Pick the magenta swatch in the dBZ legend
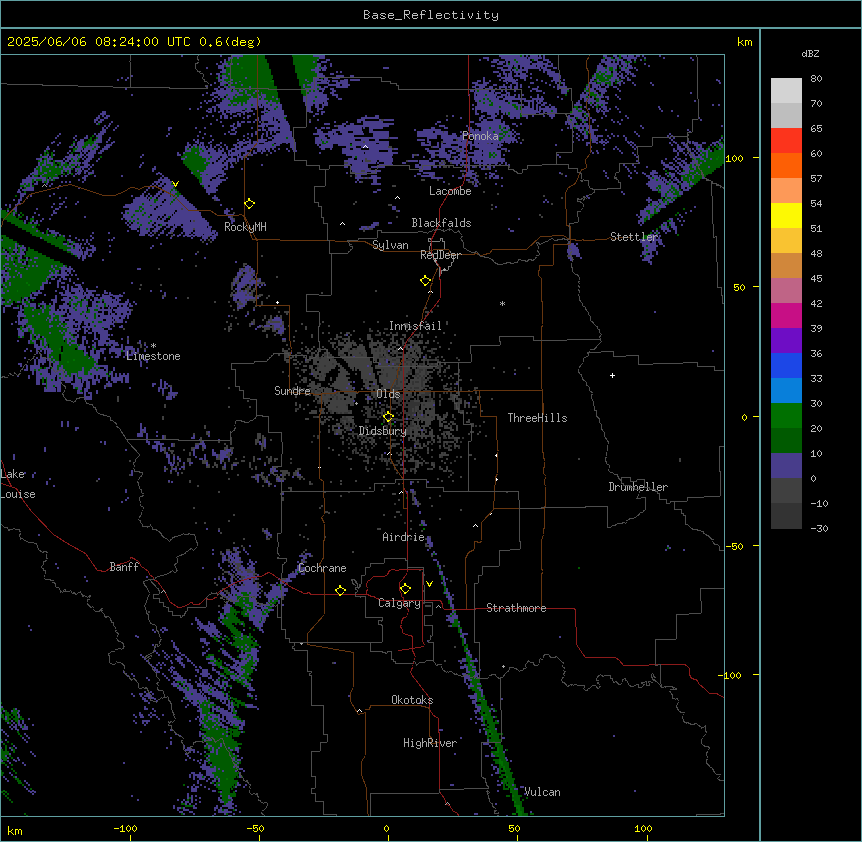This screenshot has width=862, height=842. [x=786, y=315]
